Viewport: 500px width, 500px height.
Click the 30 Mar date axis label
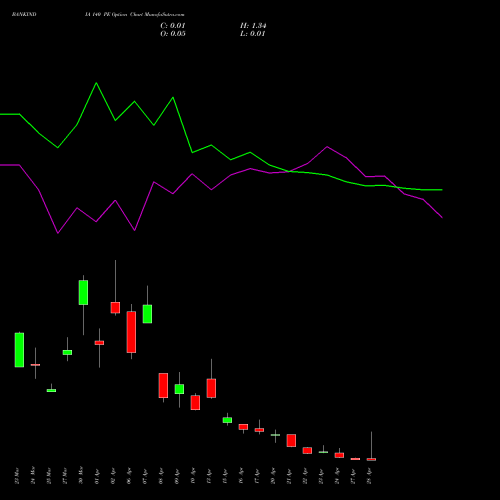pos(81,475)
